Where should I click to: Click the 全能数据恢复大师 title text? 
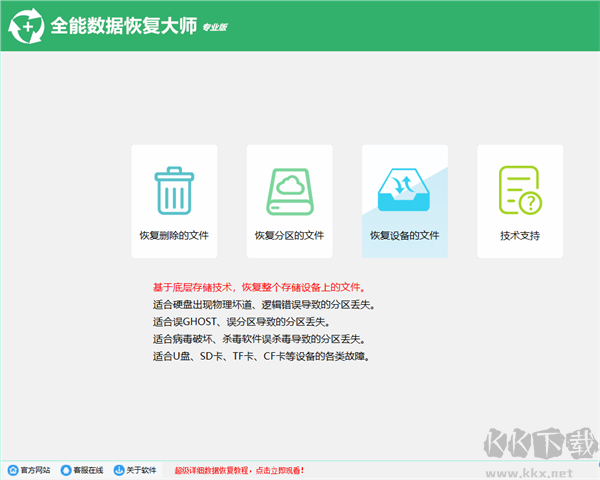124,26
